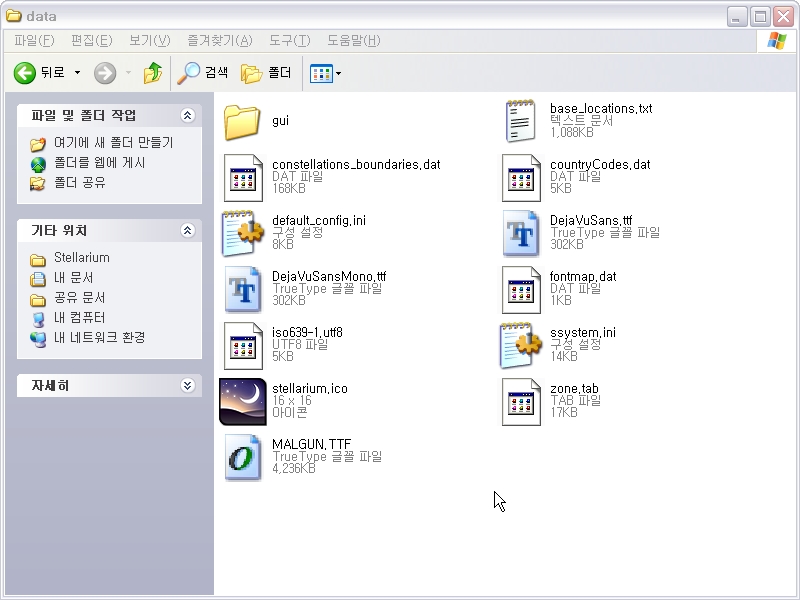Select the file name DejaVuSansMono.ttf
The image size is (800, 600).
click(329, 277)
